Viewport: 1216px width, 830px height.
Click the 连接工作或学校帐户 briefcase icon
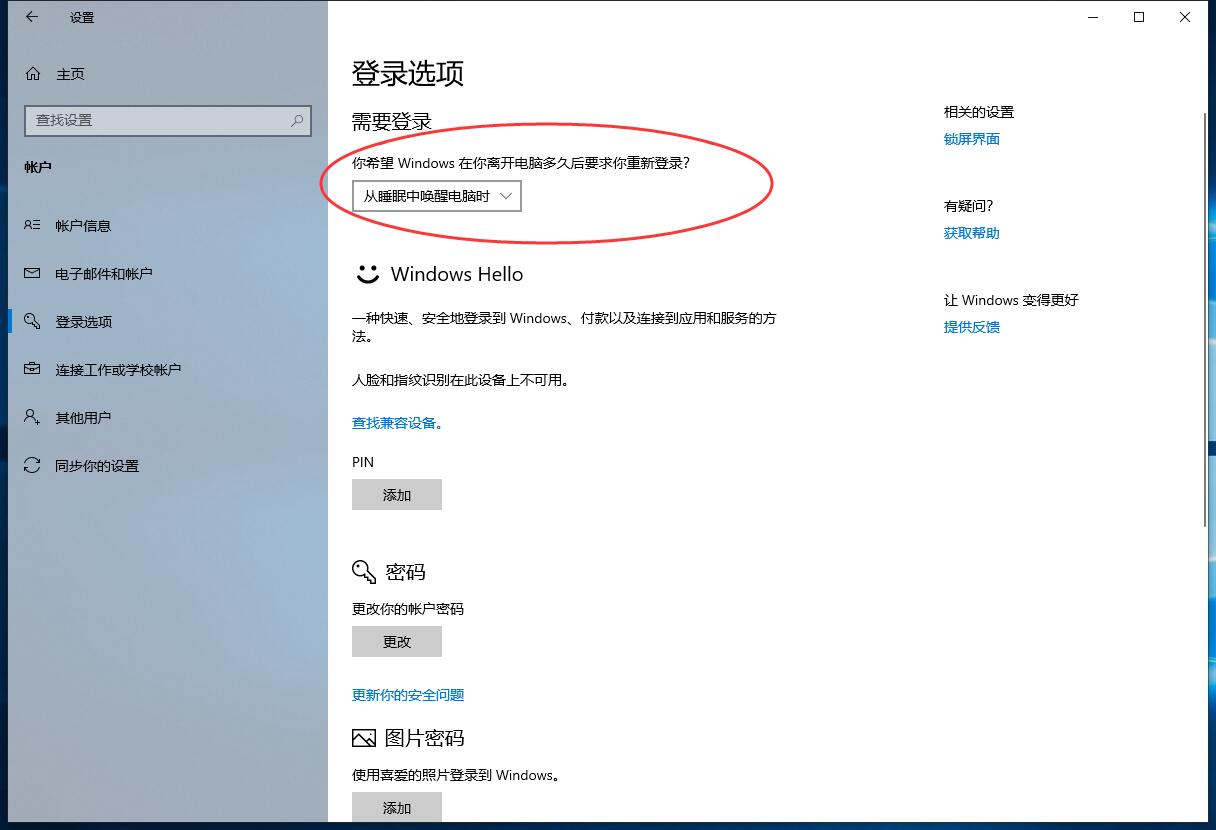[x=33, y=370]
